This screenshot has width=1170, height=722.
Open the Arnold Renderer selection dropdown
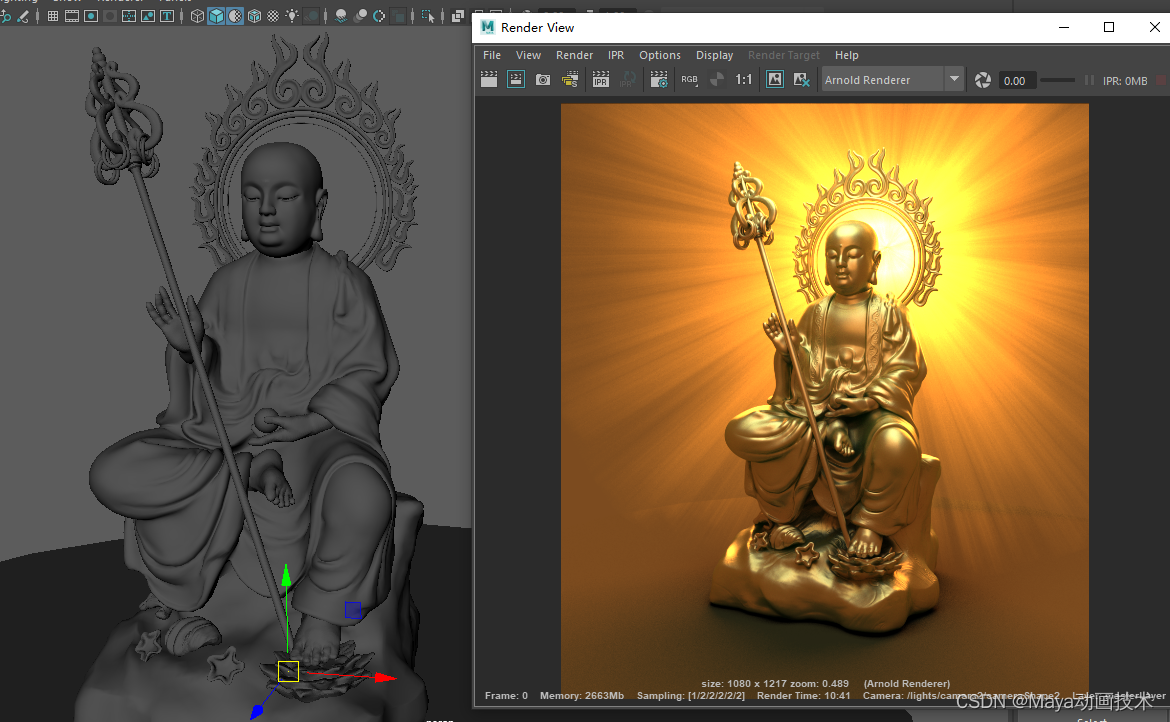pos(892,79)
